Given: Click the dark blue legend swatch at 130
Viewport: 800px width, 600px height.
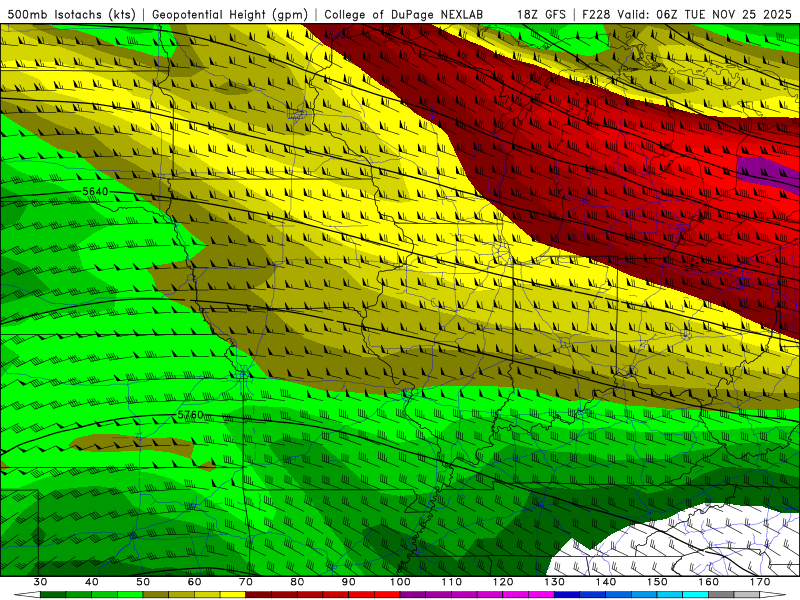Looking at the screenshot, I should 567,595.
